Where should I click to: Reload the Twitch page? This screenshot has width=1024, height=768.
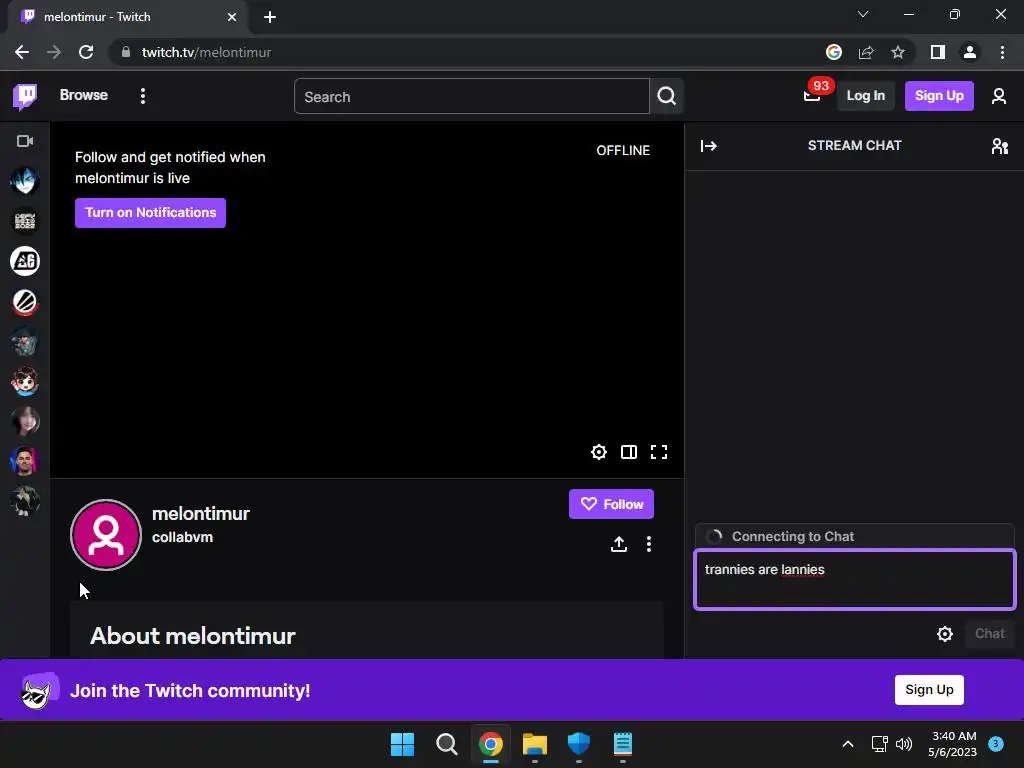[86, 52]
